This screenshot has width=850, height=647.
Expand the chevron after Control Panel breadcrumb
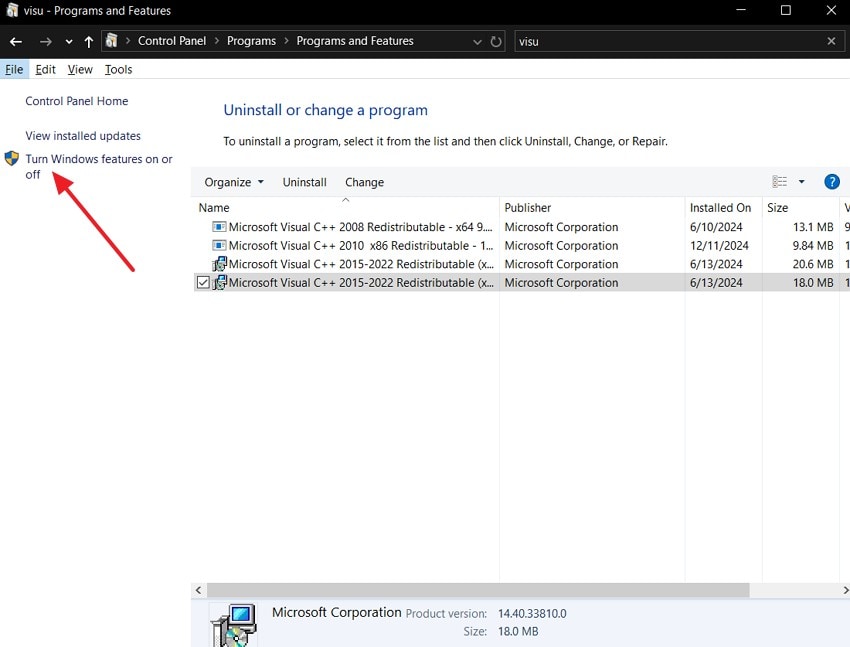point(216,41)
